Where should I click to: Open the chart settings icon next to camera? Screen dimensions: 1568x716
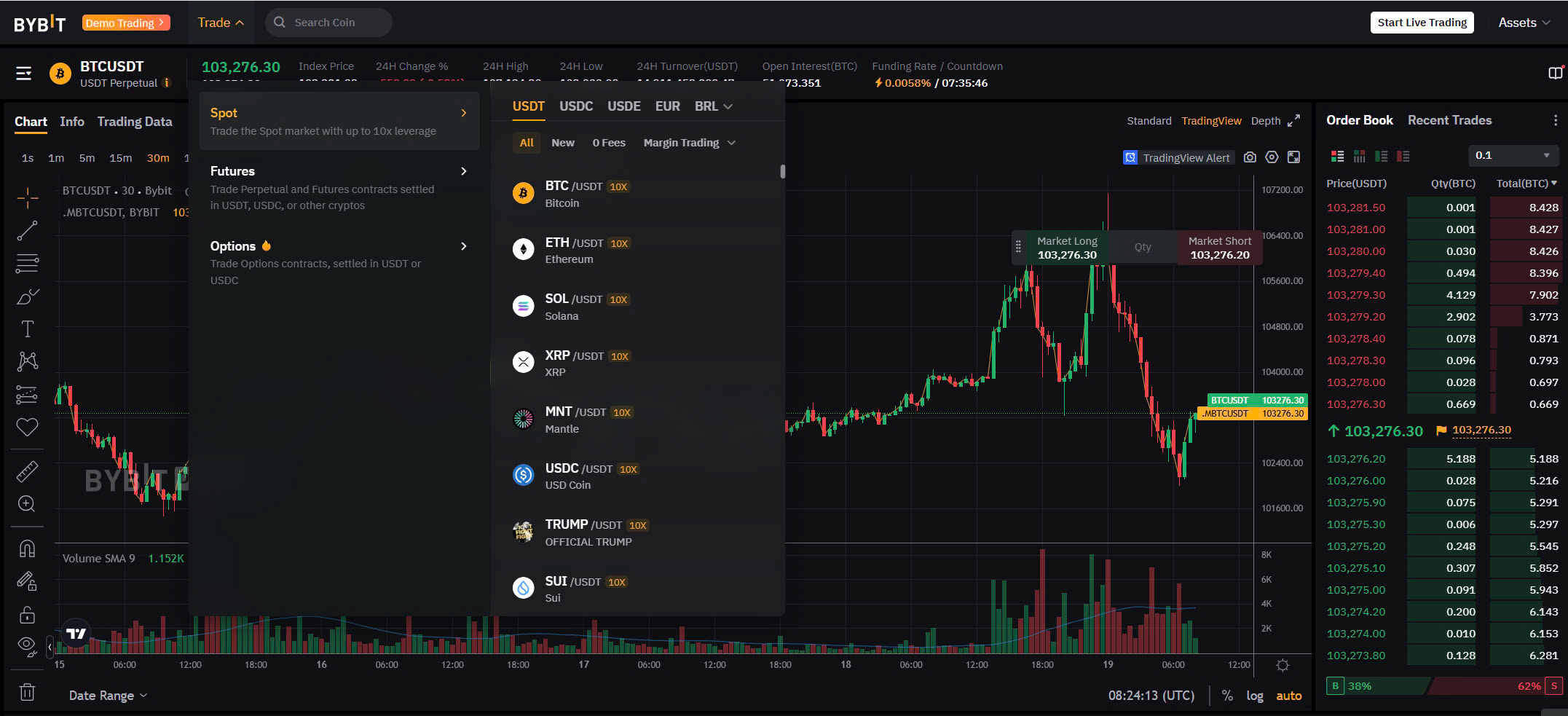tap(1272, 157)
